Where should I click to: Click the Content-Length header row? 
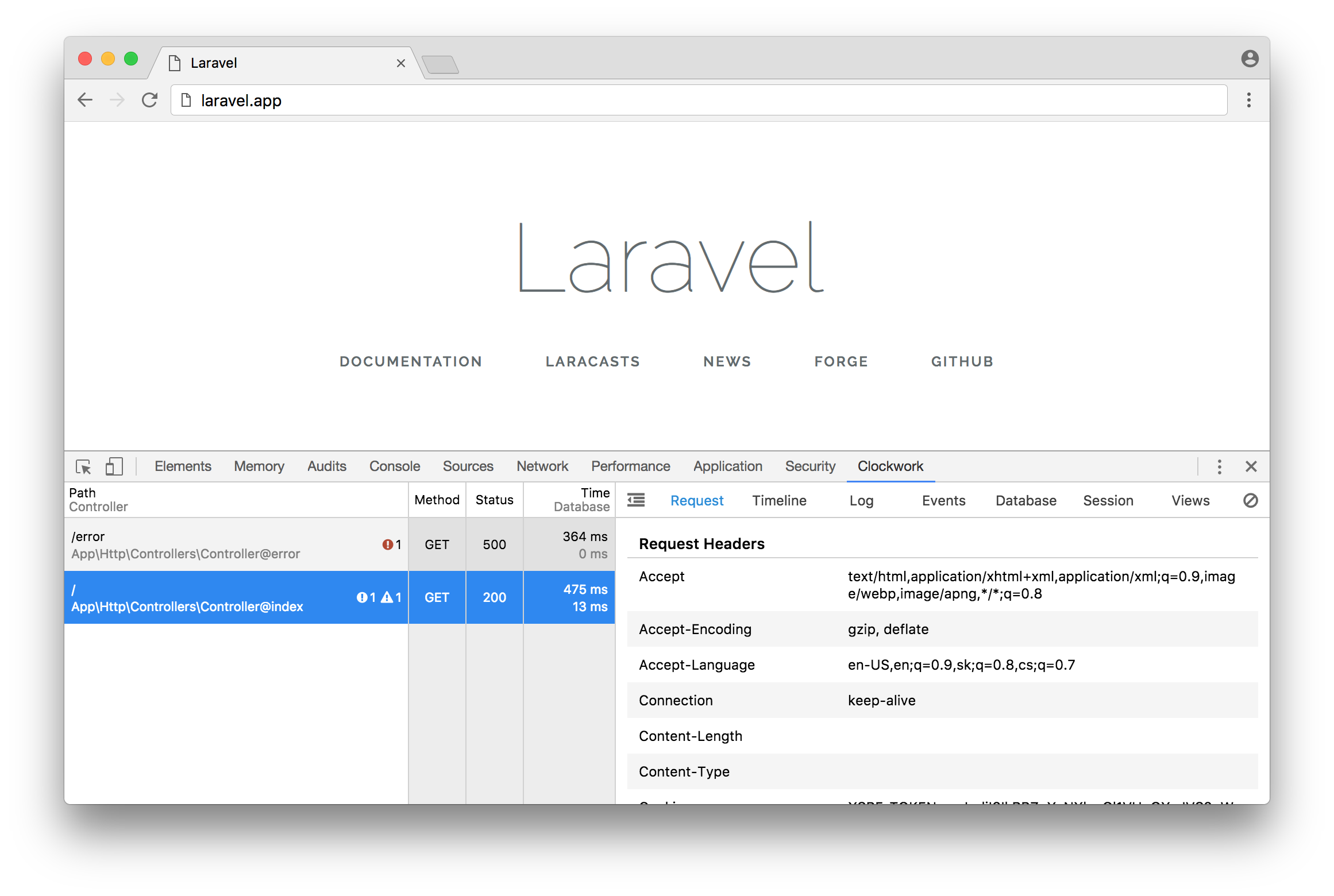tap(942, 736)
